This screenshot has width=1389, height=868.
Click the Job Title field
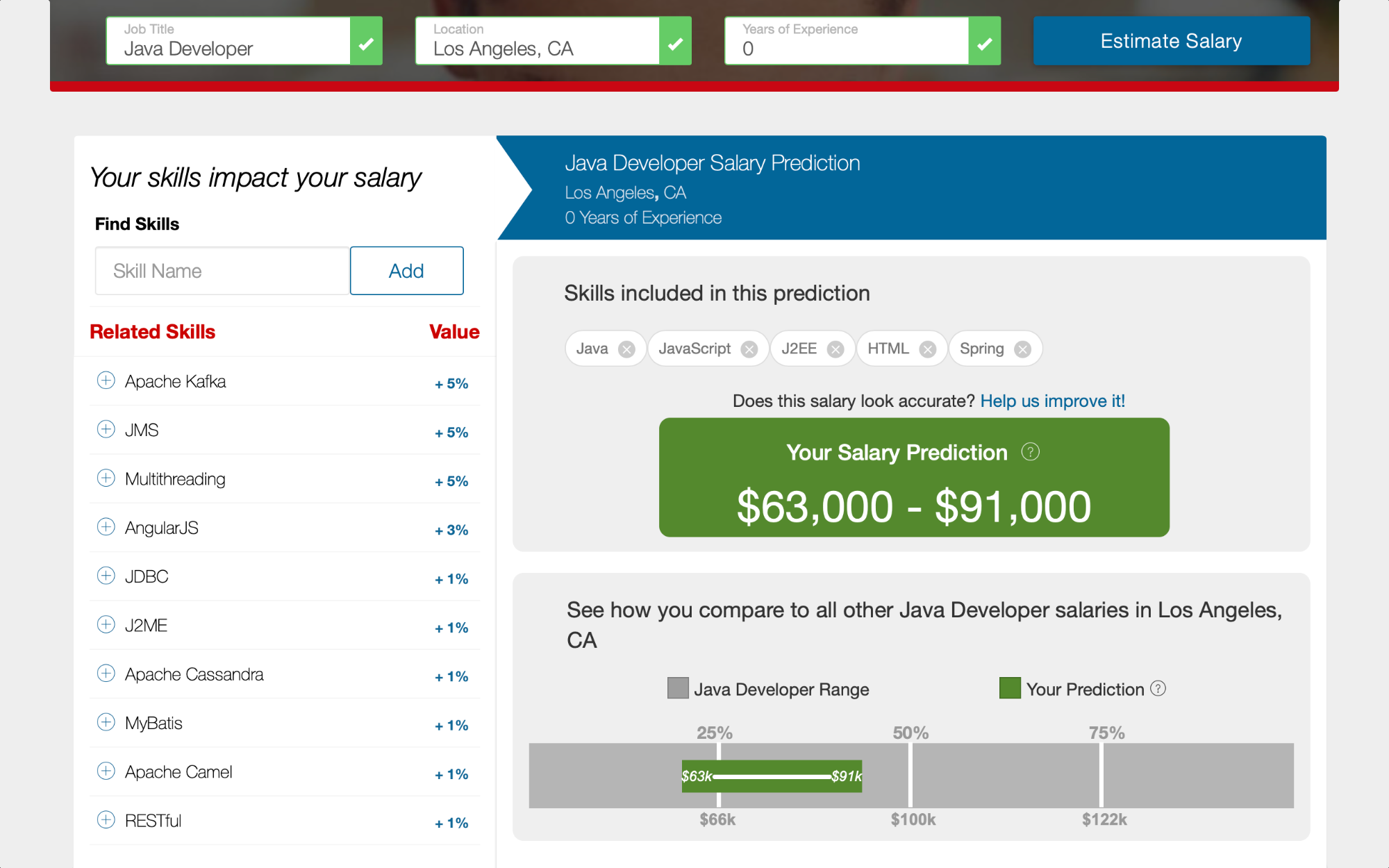pyautogui.click(x=229, y=42)
